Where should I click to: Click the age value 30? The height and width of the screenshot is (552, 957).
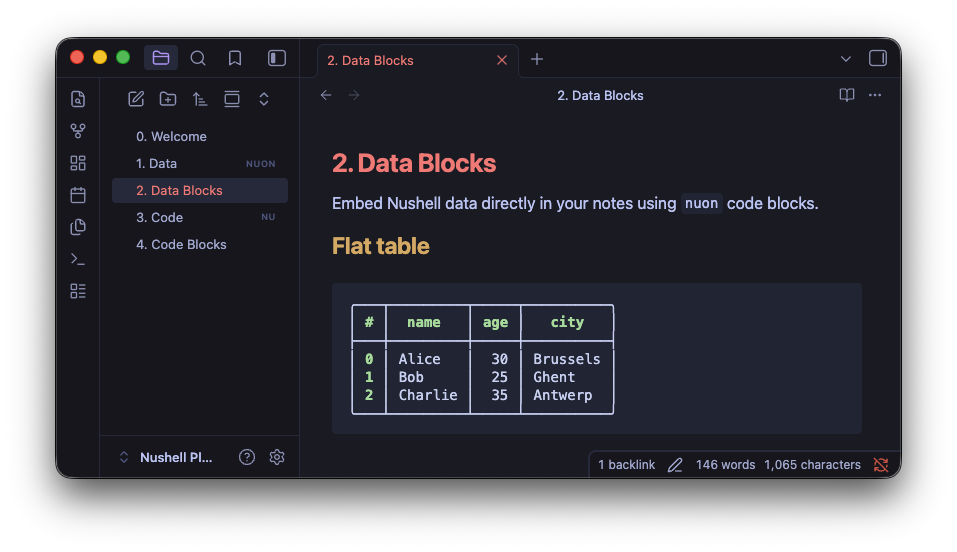(499, 359)
